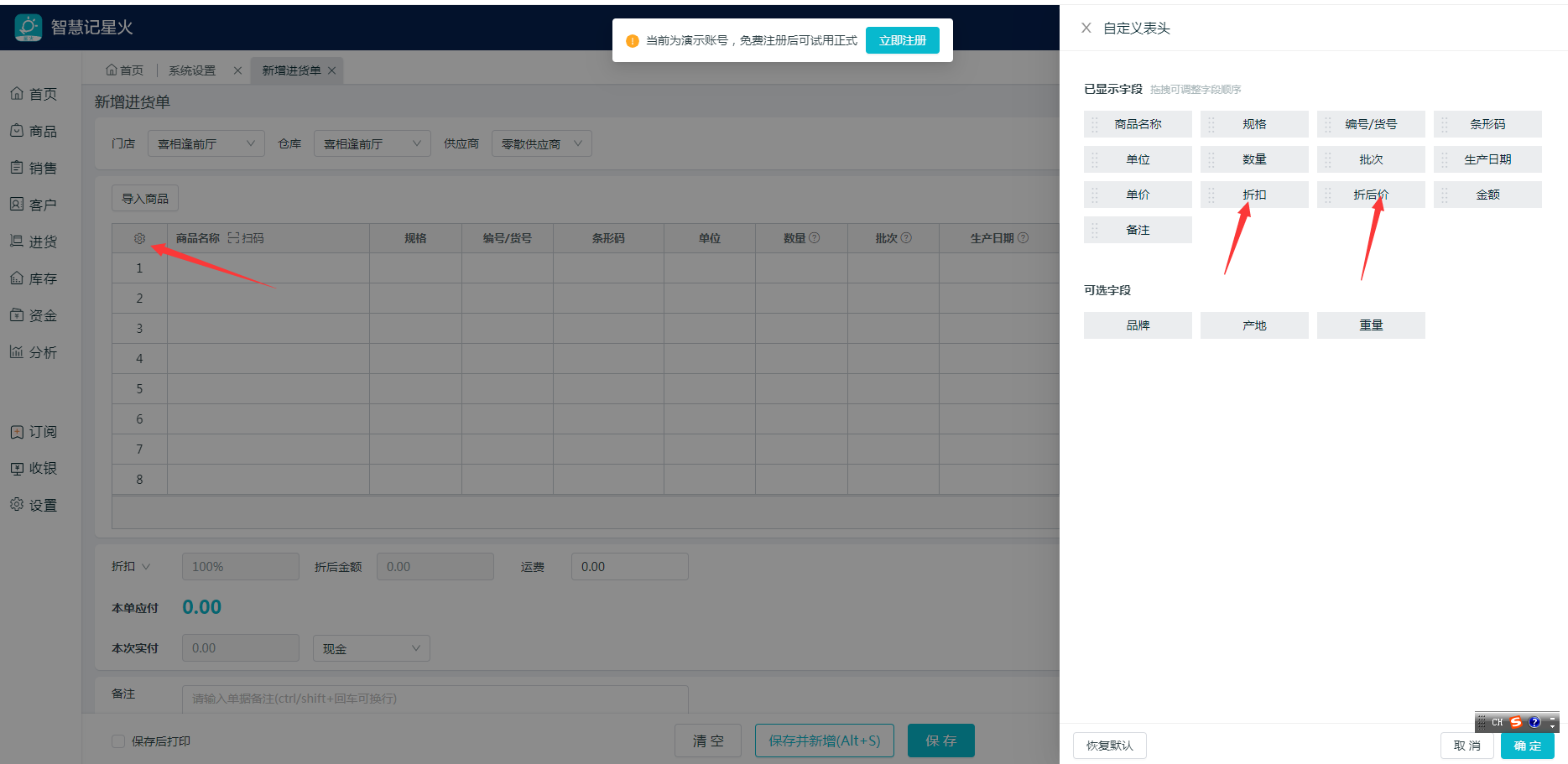Open the 现金 payment method dropdown
This screenshot has width=1568, height=764.
(x=371, y=649)
